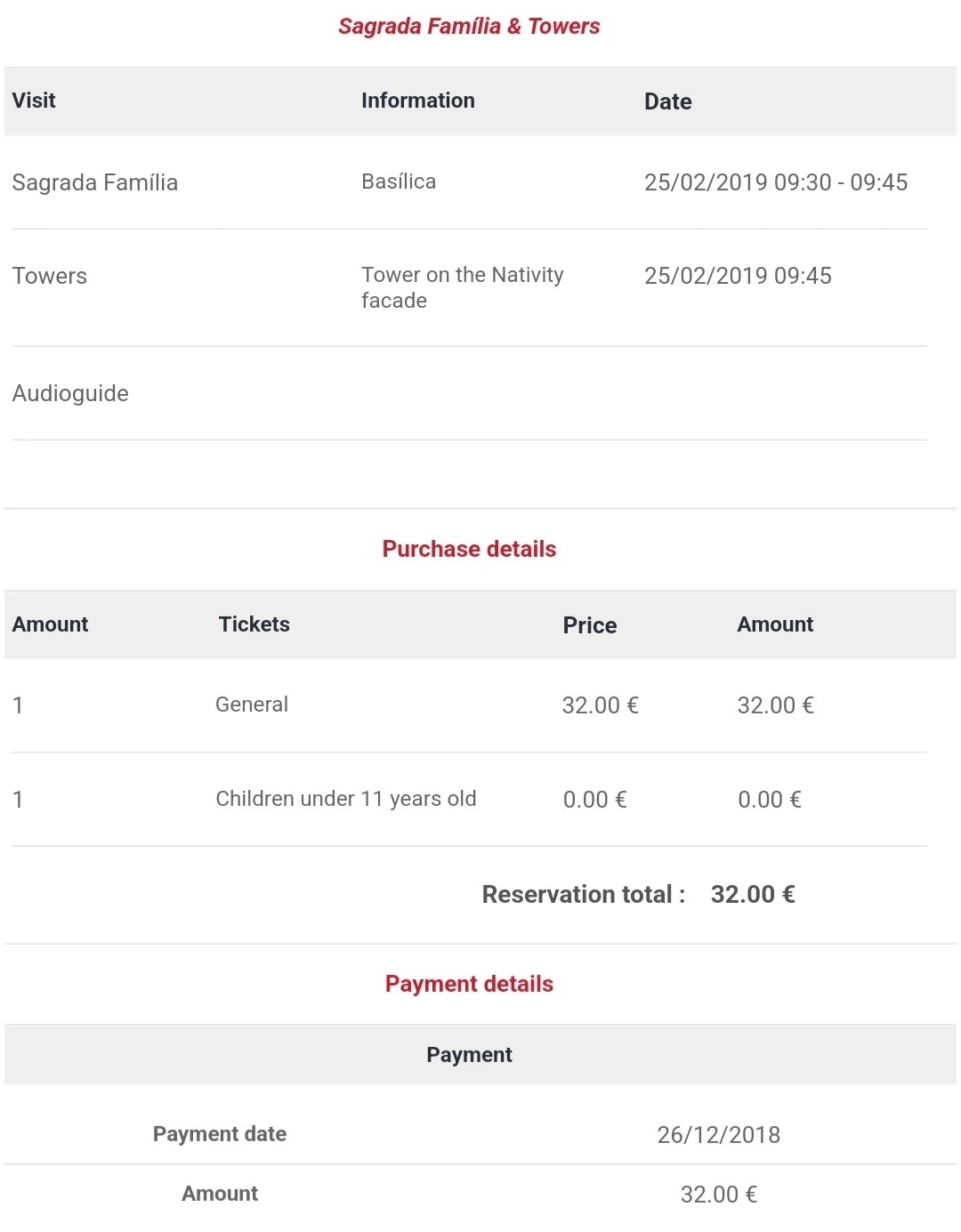961x1232 pixels.
Task: Click the Reservation total label
Action: [583, 894]
